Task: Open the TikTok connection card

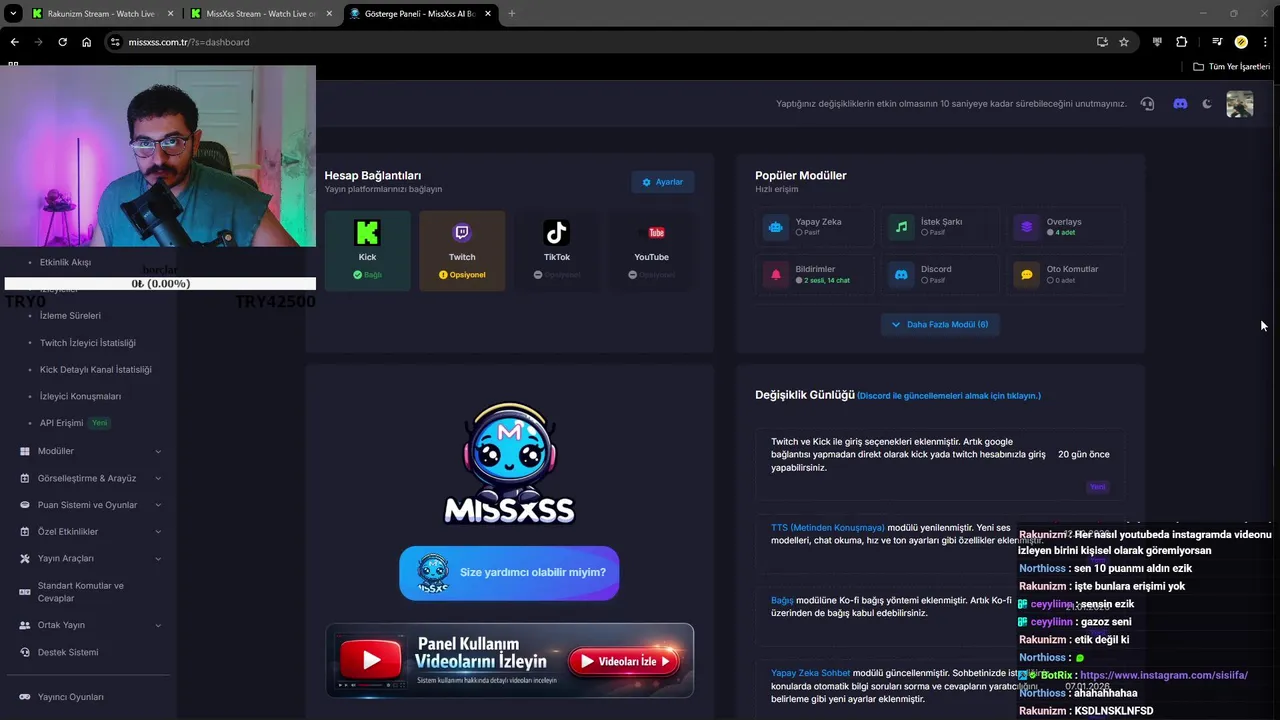Action: [x=556, y=250]
